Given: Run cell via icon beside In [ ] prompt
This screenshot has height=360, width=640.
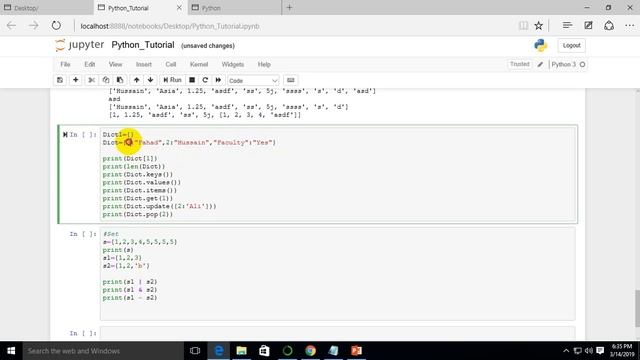Looking at the screenshot, I should click(65, 134).
